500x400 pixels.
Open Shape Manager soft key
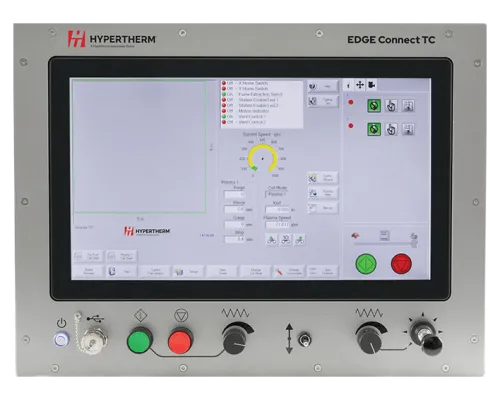[x=88, y=272]
